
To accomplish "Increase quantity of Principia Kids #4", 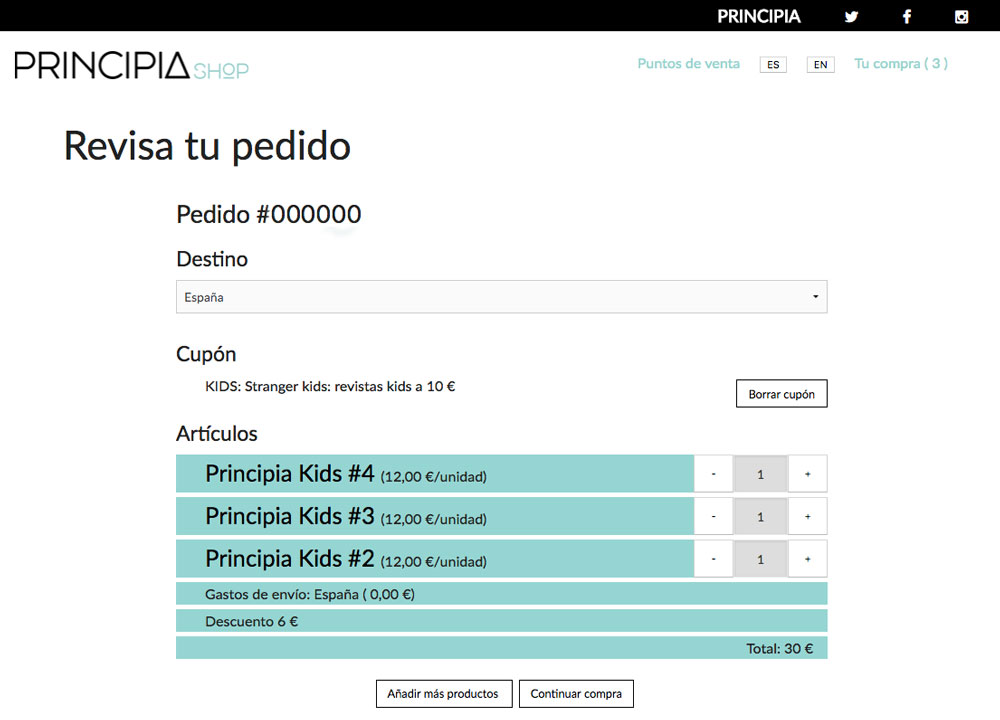I will [807, 474].
